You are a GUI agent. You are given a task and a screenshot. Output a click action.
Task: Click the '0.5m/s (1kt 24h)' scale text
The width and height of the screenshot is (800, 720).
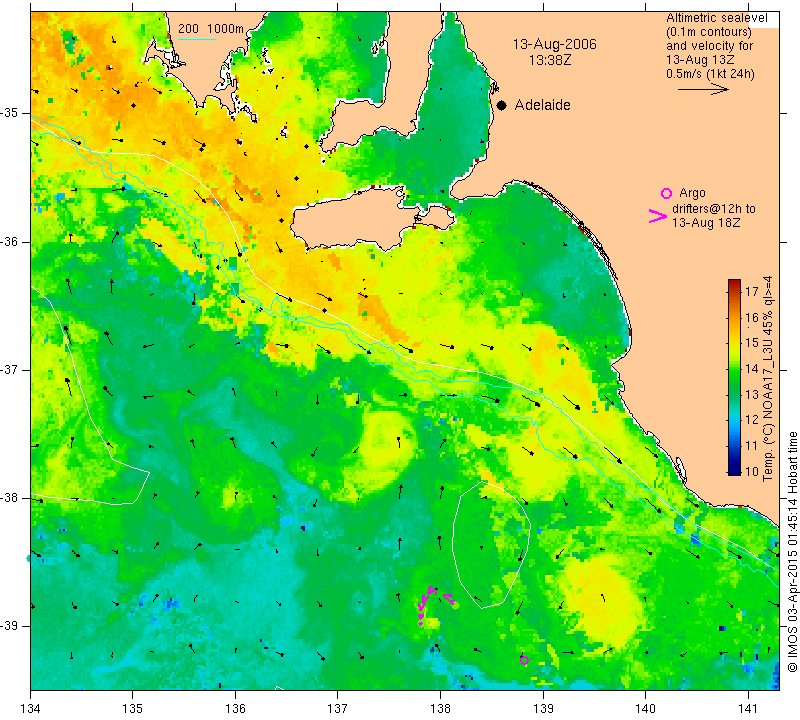(x=710, y=74)
